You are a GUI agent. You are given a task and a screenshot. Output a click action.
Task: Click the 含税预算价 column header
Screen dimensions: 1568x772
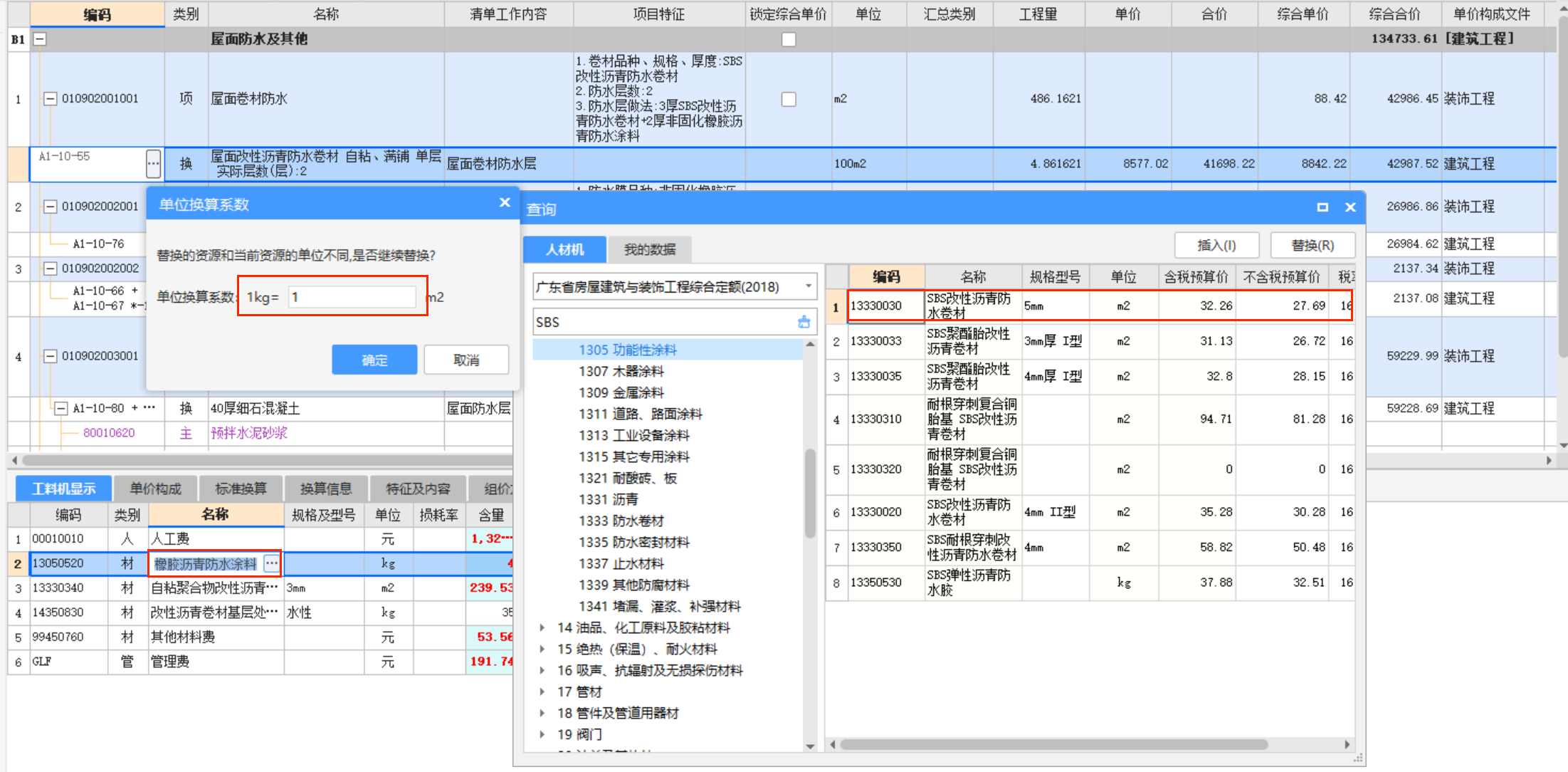pyautogui.click(x=1196, y=276)
